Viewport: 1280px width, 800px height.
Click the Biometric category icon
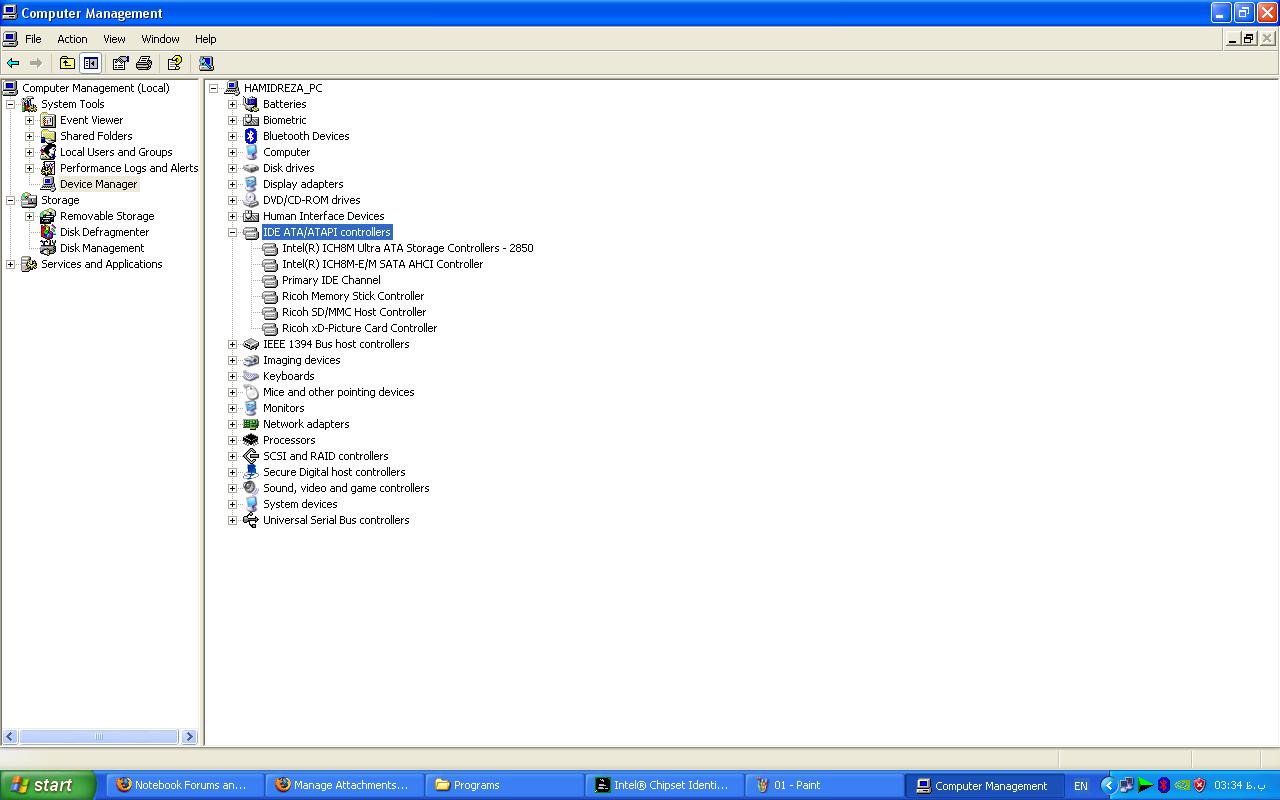tap(251, 120)
